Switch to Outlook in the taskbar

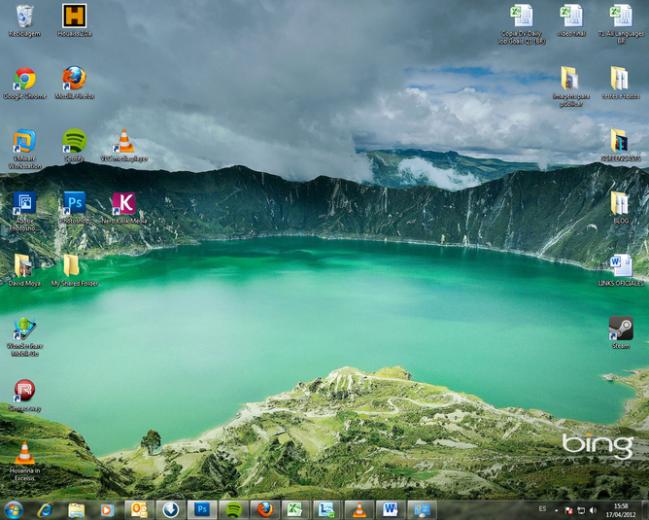click(139, 510)
